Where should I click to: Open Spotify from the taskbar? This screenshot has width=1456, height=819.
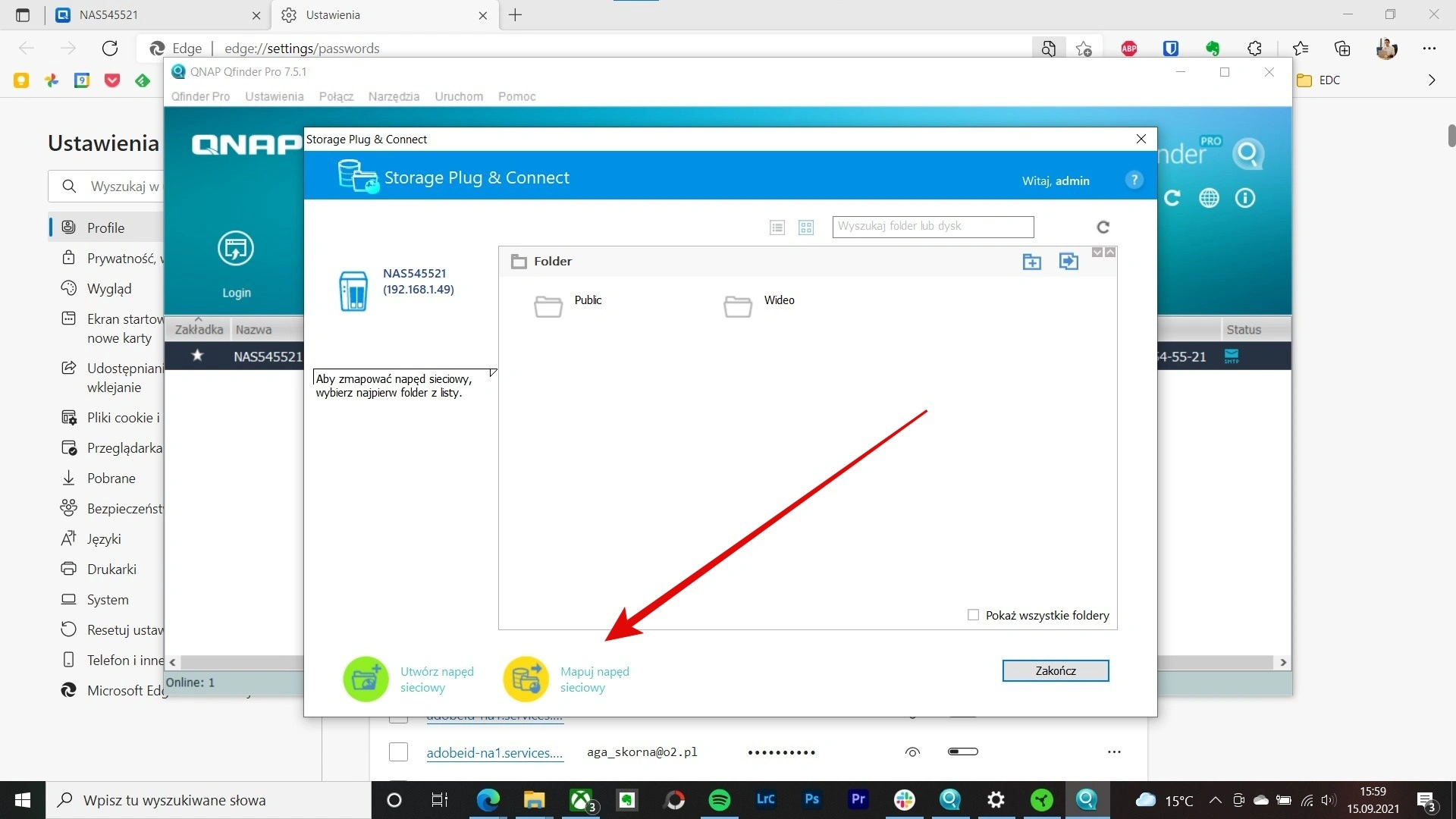pyautogui.click(x=720, y=800)
